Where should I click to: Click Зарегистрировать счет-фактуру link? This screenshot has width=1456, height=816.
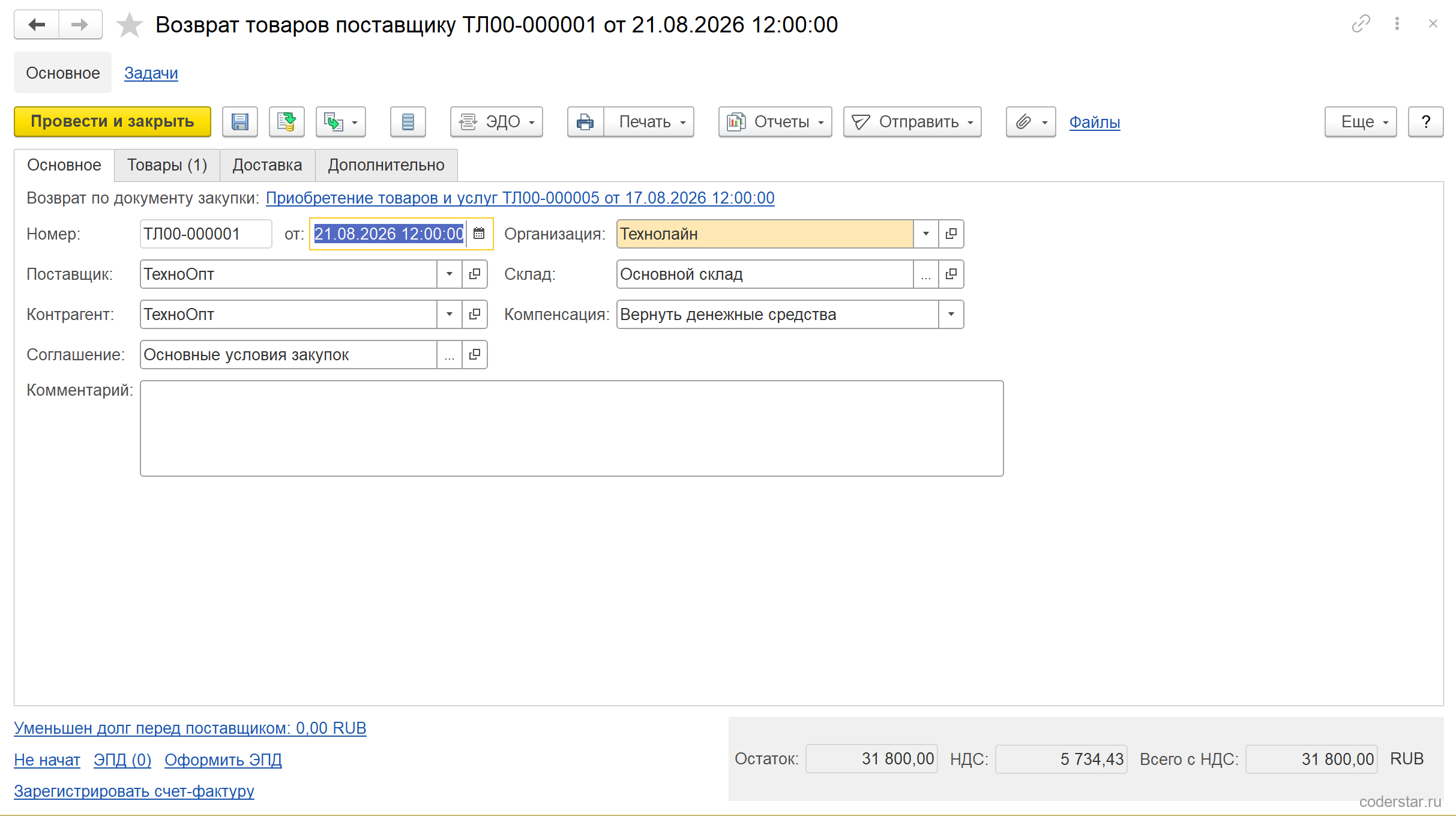tap(134, 791)
